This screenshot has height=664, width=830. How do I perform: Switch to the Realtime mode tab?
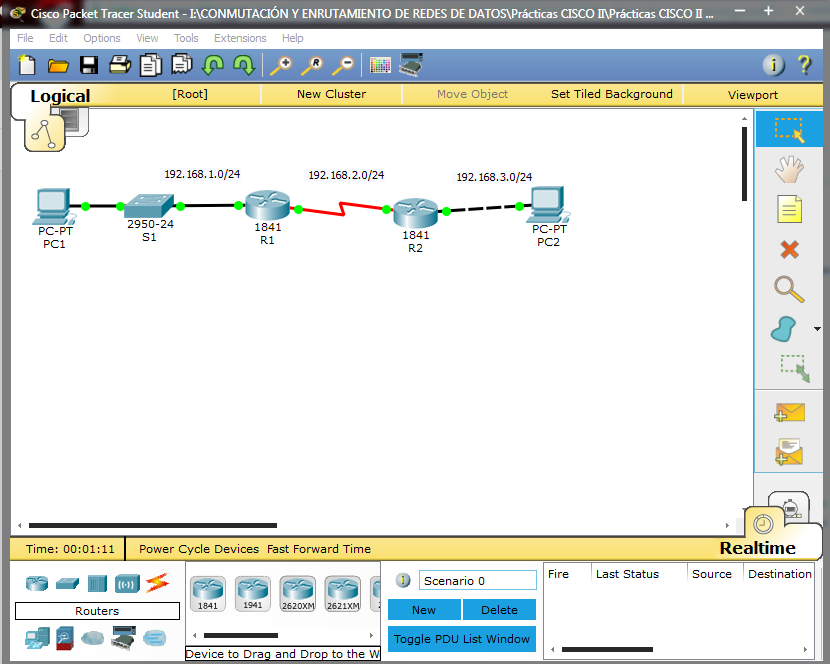757,548
